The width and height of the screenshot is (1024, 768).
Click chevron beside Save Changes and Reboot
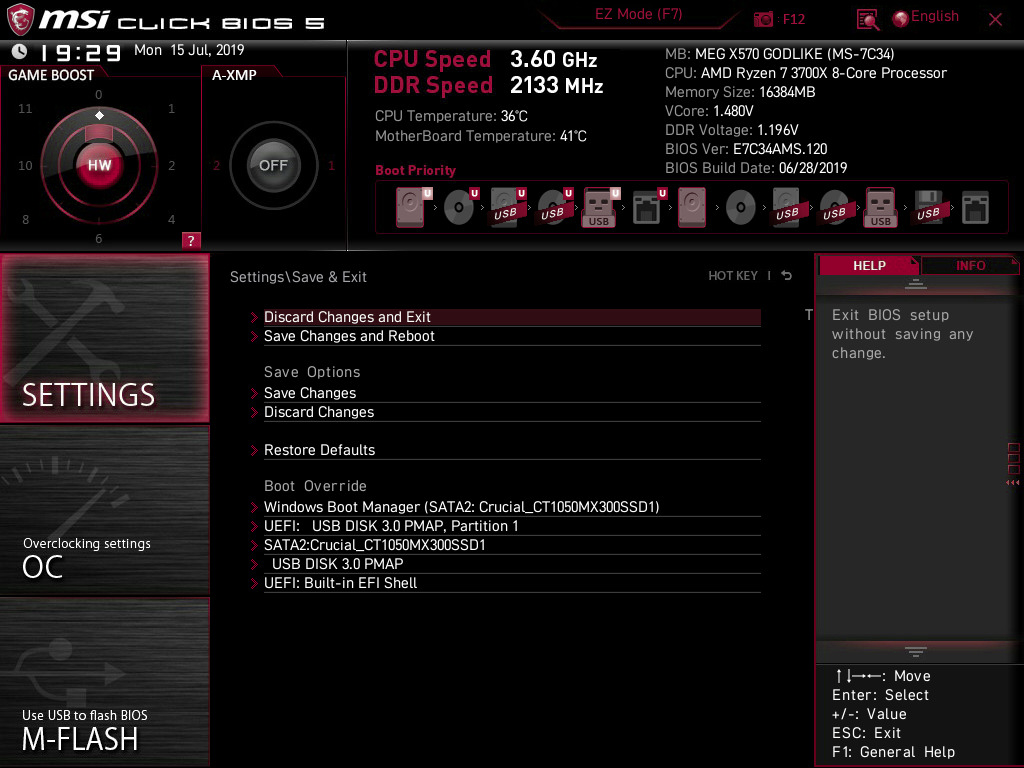(254, 336)
